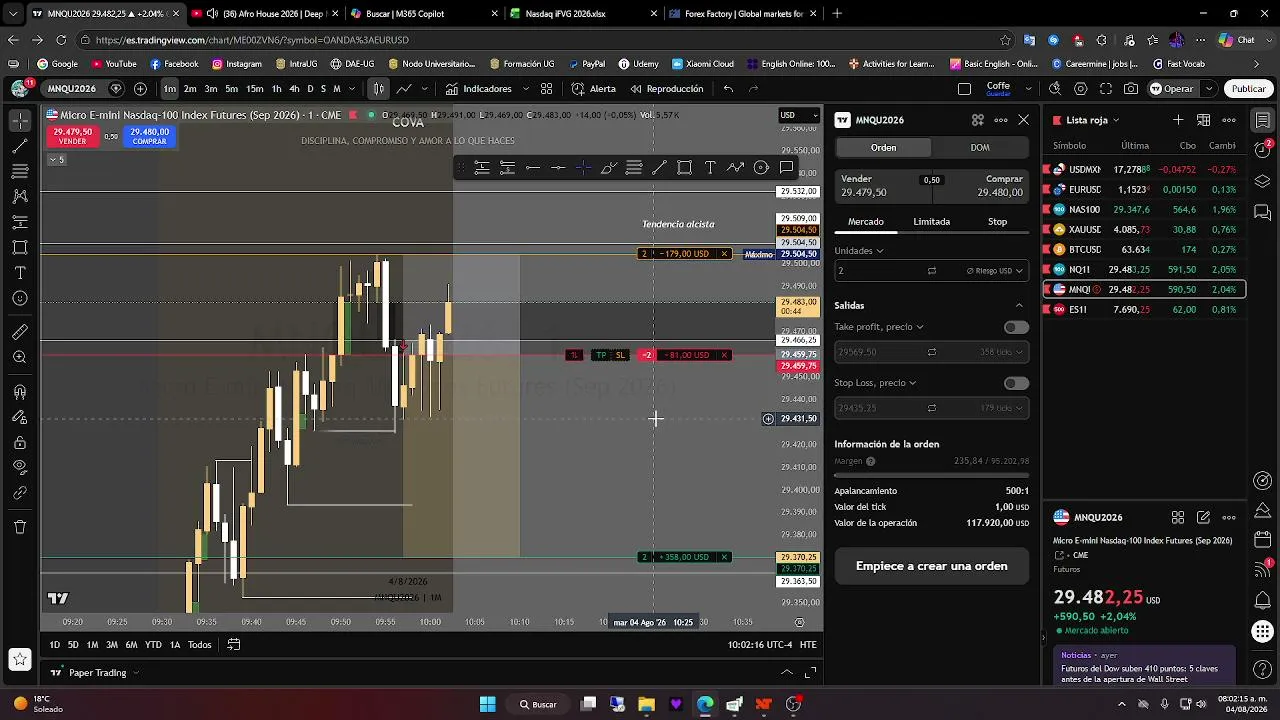Open the Indicadores menu
The height and width of the screenshot is (720, 1280).
478,89
